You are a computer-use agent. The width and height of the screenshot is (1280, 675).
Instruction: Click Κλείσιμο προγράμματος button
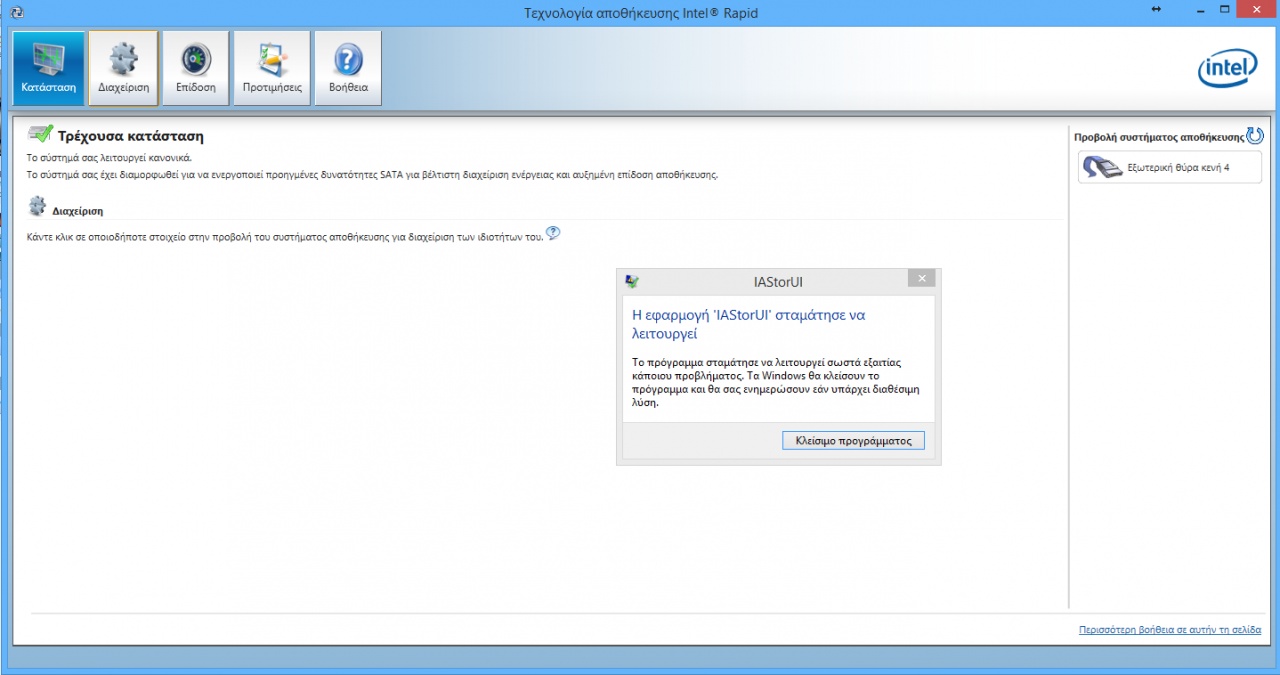[853, 440]
